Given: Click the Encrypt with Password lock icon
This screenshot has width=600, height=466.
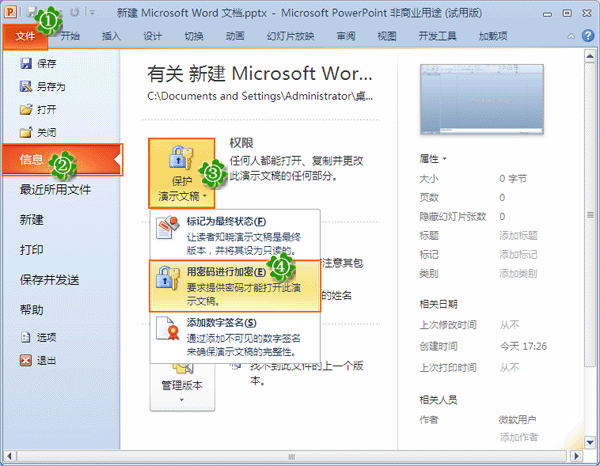Looking at the screenshot, I should pyautogui.click(x=167, y=278).
